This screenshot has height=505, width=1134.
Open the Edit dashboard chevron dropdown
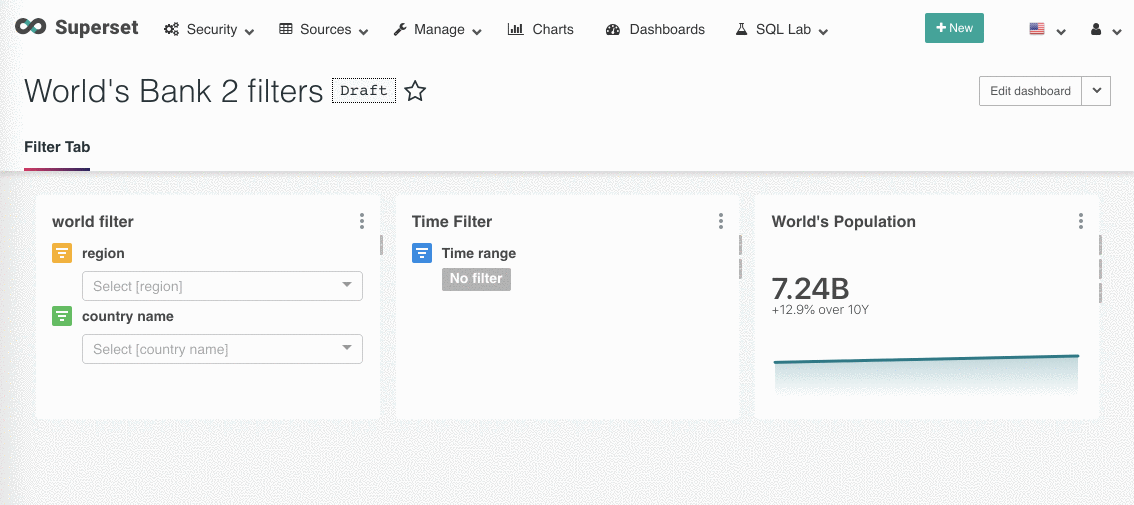coord(1096,91)
